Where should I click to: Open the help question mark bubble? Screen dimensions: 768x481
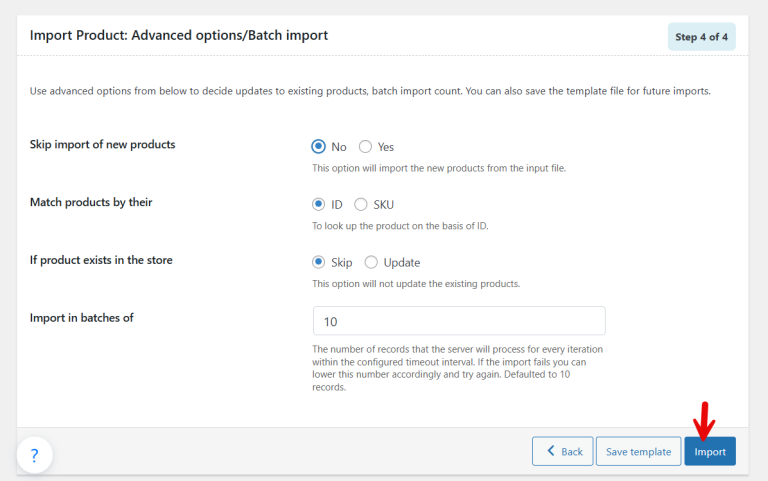(34, 455)
